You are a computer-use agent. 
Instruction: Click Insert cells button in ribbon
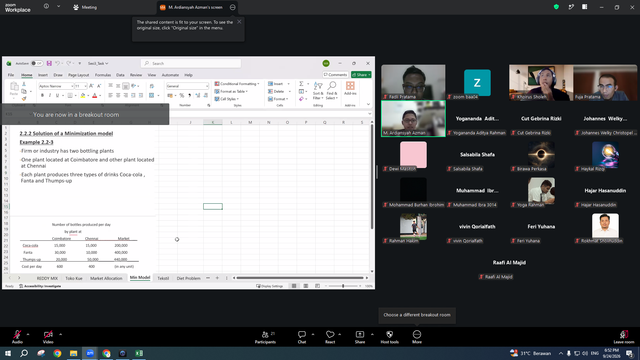(279, 84)
